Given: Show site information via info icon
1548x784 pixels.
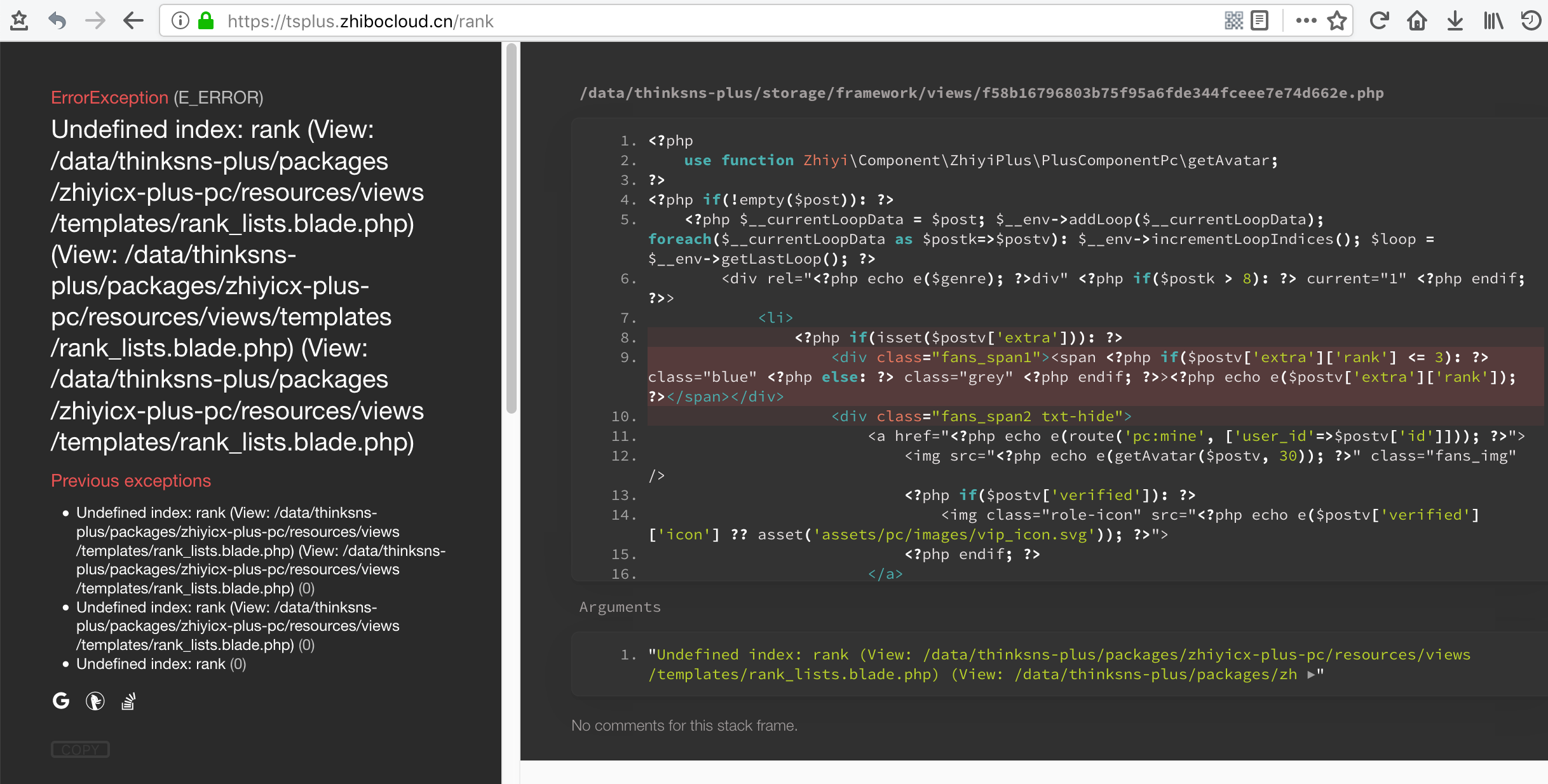Looking at the screenshot, I should click(x=180, y=21).
